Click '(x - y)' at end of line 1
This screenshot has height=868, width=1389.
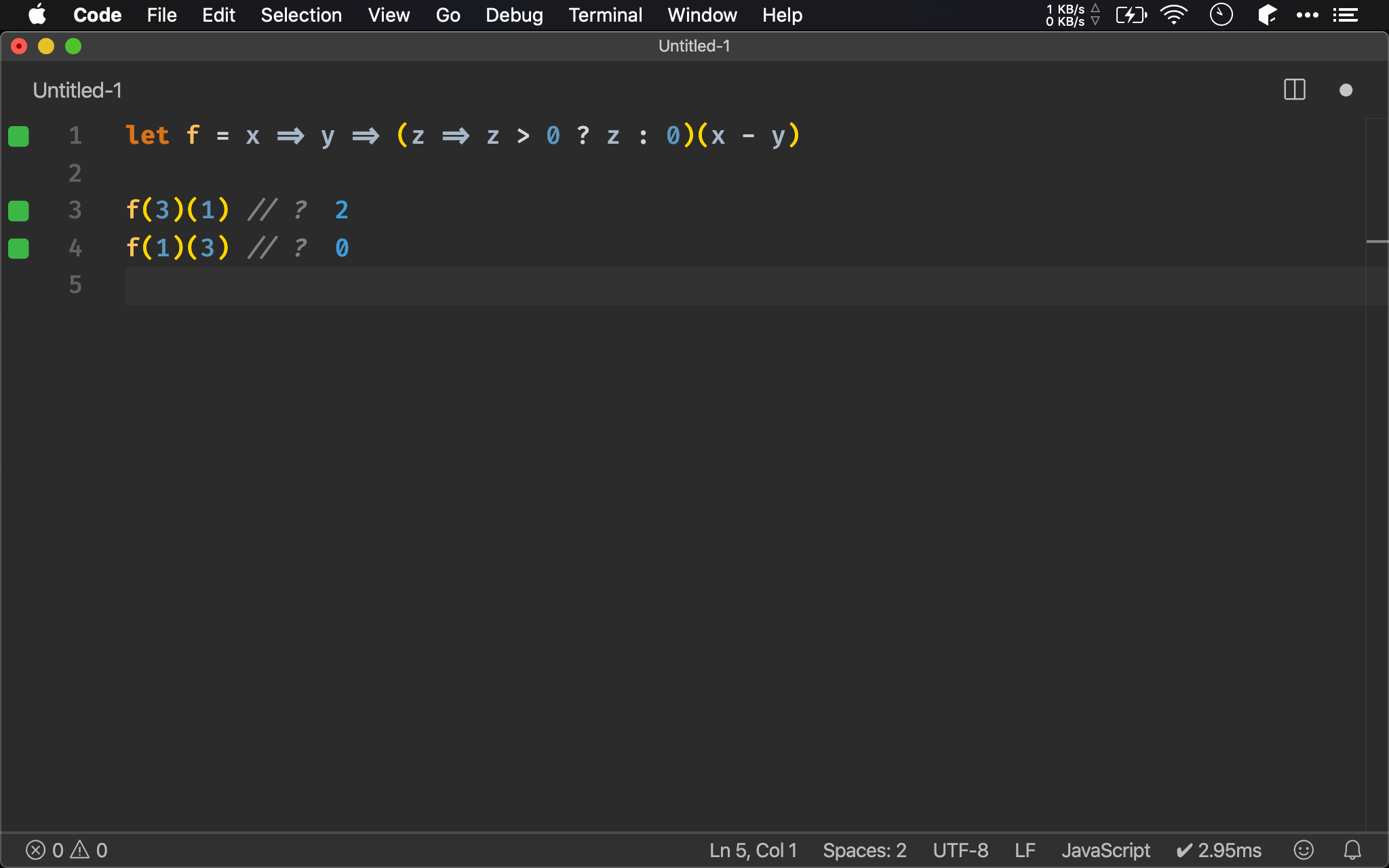(x=748, y=135)
